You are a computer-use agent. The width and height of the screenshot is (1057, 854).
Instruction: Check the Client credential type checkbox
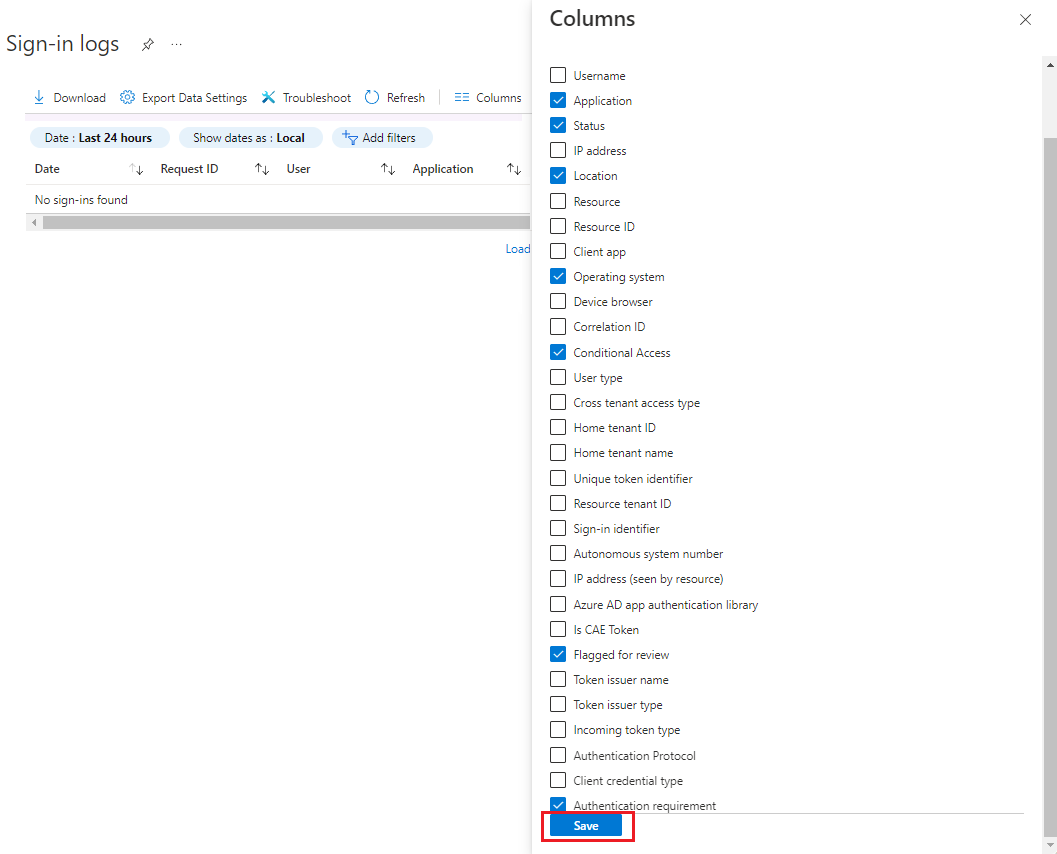[558, 781]
